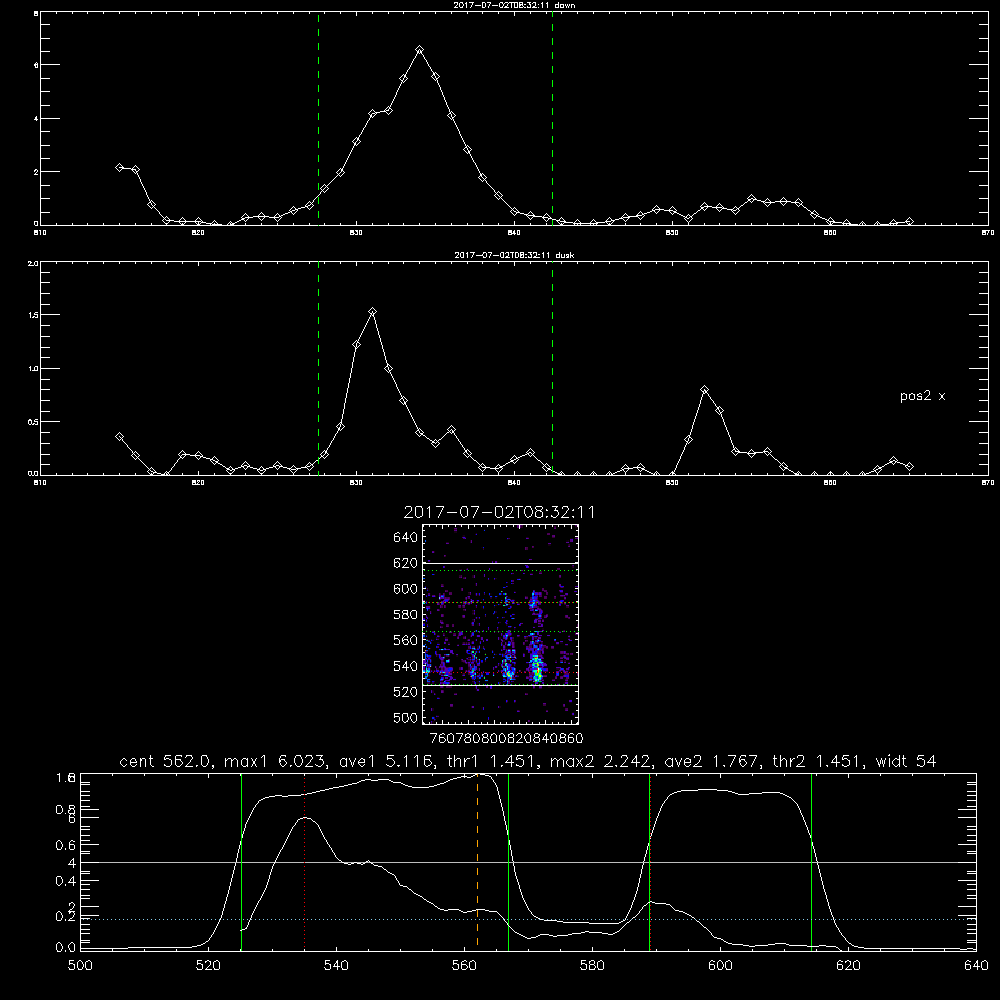Click the '0.6' y-axis label of bottom plot
Image resolution: width=1000 pixels, height=1000 pixels.
pos(66,846)
